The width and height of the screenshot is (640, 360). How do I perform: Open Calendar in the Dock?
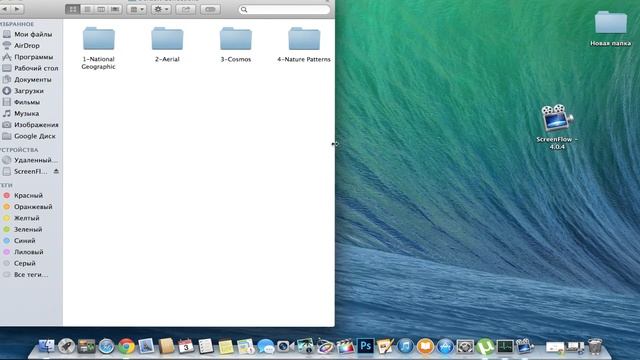click(186, 347)
